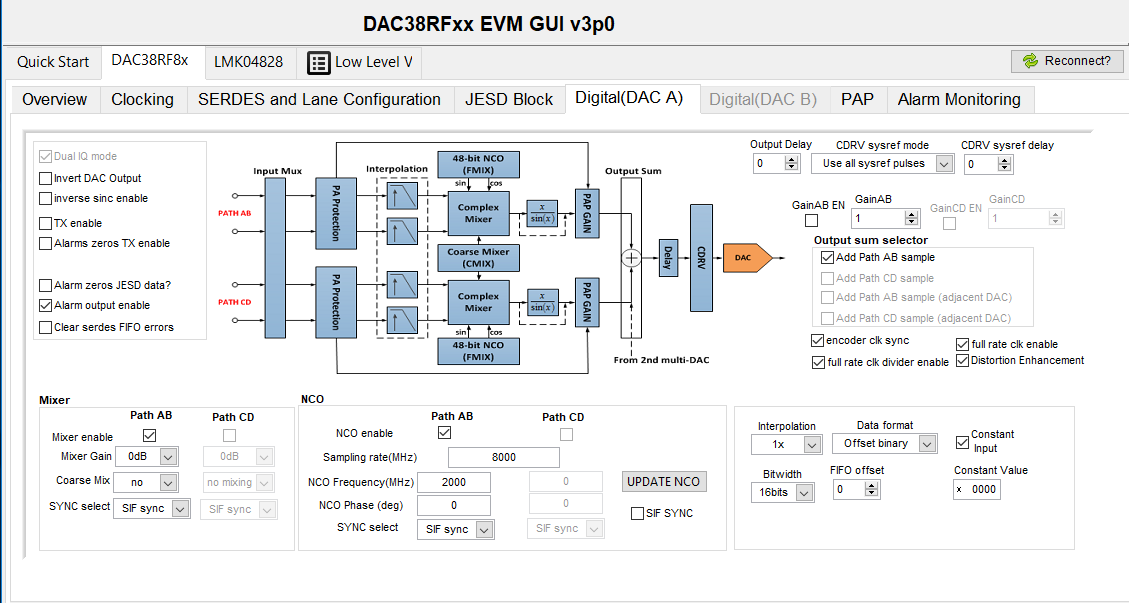
Task: Open Path AB Mixer Gain dropdown
Action: coord(168,457)
